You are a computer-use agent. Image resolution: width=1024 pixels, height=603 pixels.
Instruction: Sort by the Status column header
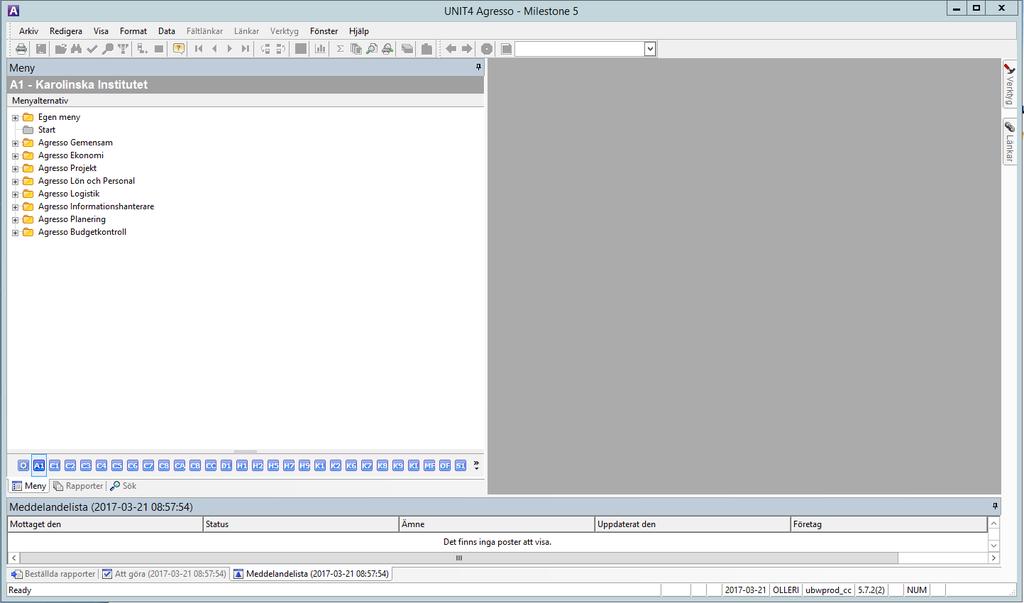pyautogui.click(x=301, y=524)
